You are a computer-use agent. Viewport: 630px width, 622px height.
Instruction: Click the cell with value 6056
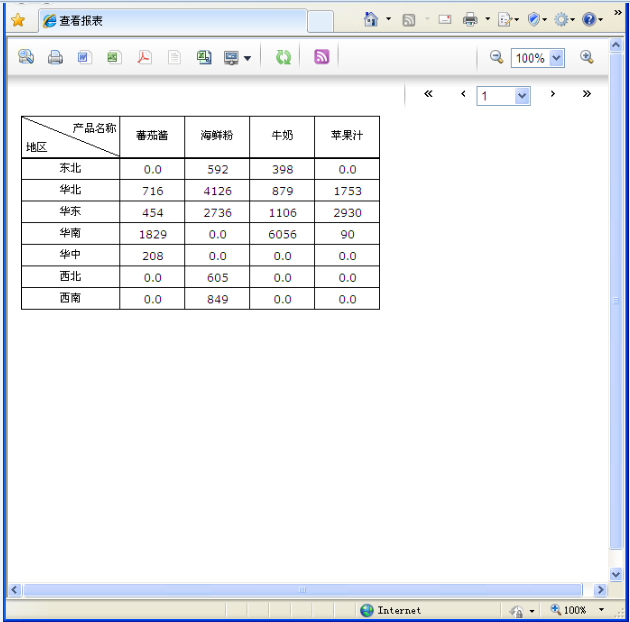[x=282, y=234]
